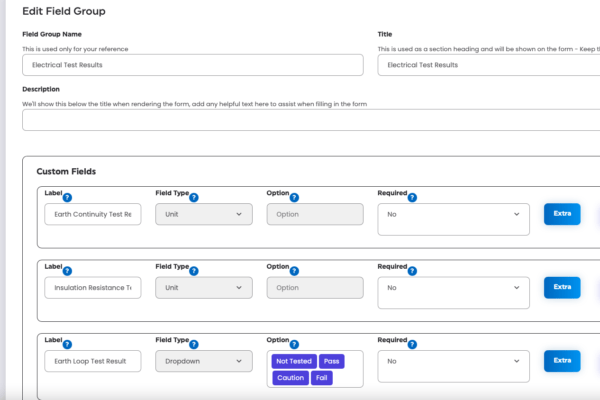Click help icon beside first row Required

point(412,198)
